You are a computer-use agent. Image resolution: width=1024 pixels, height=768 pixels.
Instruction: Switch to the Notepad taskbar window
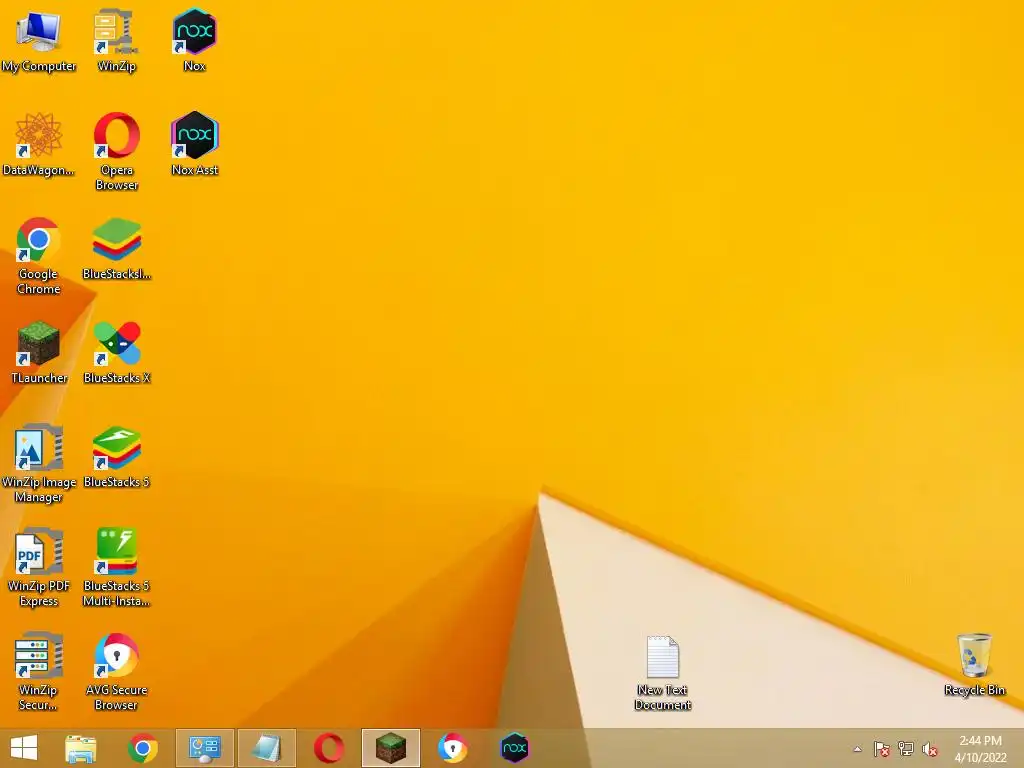coord(266,748)
